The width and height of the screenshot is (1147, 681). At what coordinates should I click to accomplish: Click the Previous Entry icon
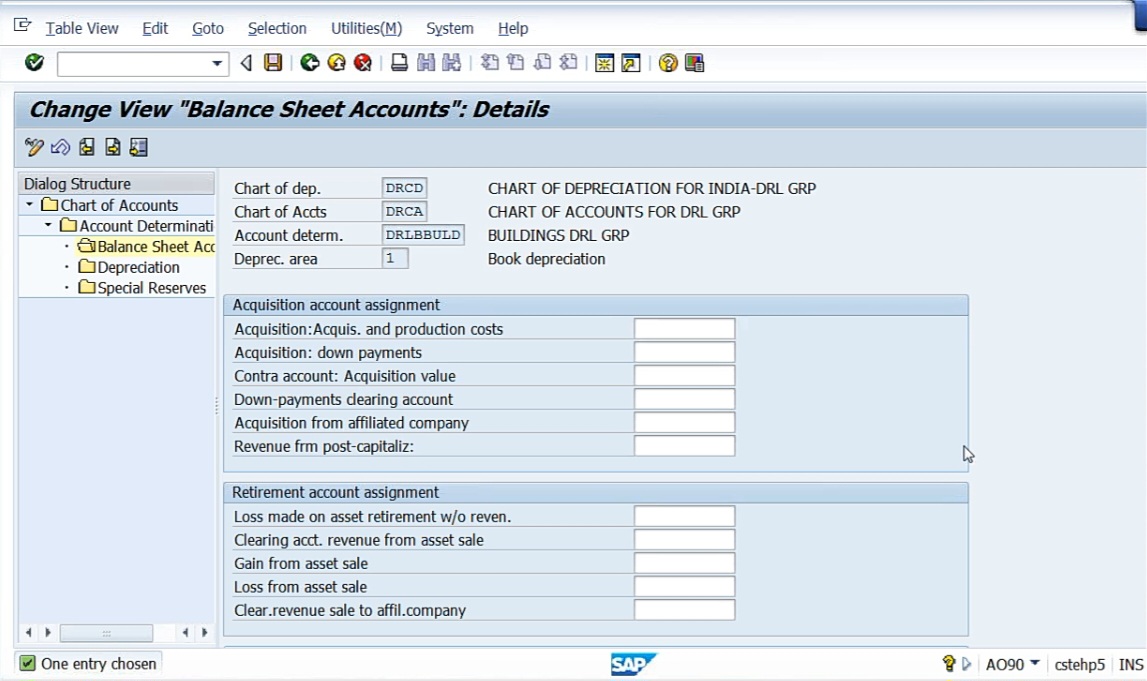[x=86, y=148]
